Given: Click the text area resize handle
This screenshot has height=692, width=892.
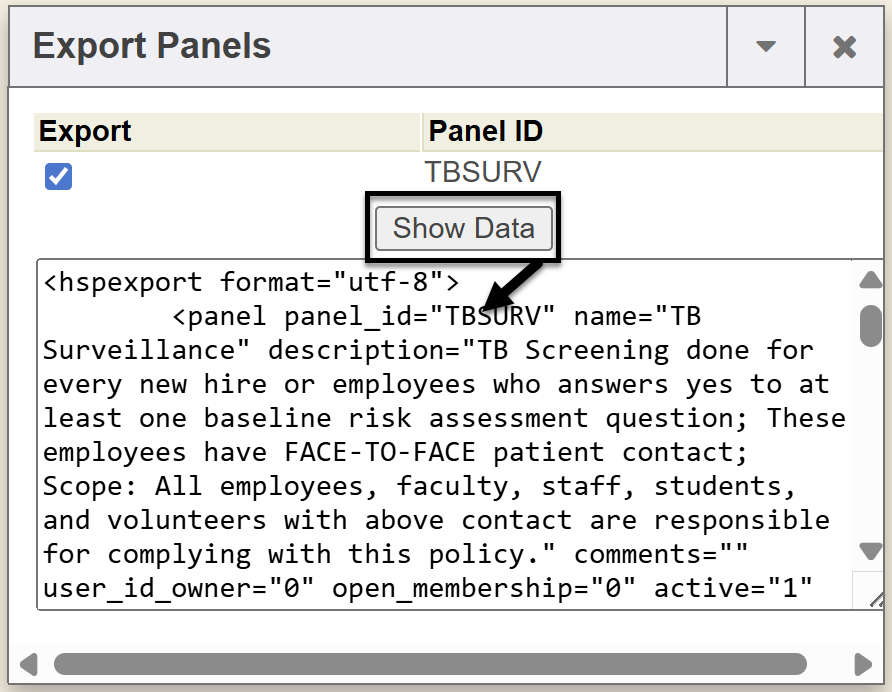Looking at the screenshot, I should coord(876,598).
